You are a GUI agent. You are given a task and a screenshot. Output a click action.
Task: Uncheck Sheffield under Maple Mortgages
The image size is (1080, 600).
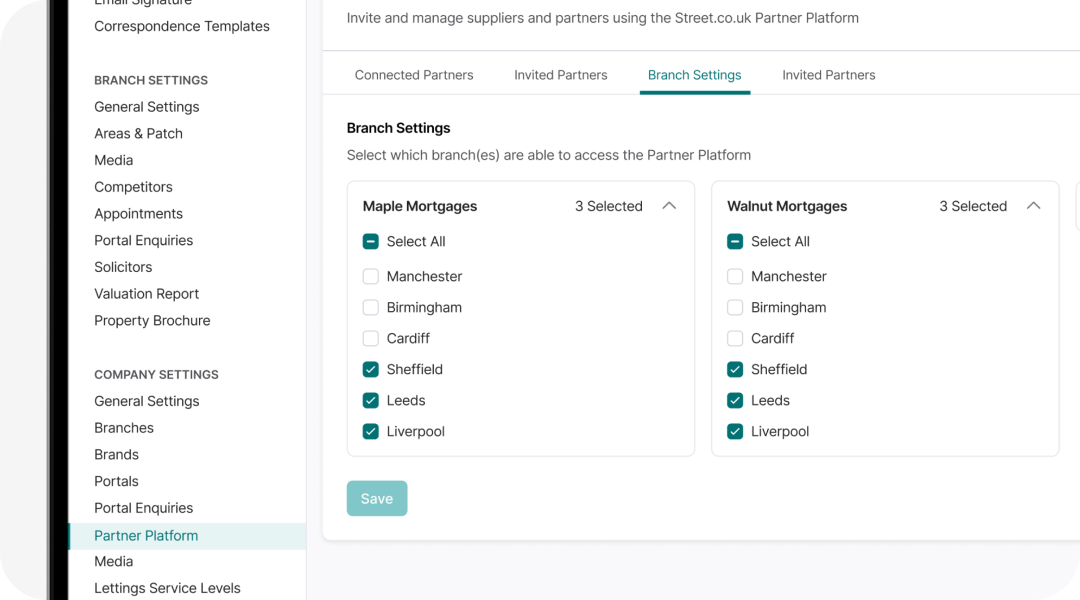[371, 369]
